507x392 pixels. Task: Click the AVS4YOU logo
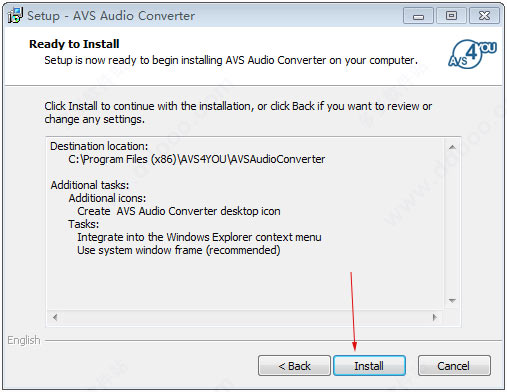click(472, 54)
